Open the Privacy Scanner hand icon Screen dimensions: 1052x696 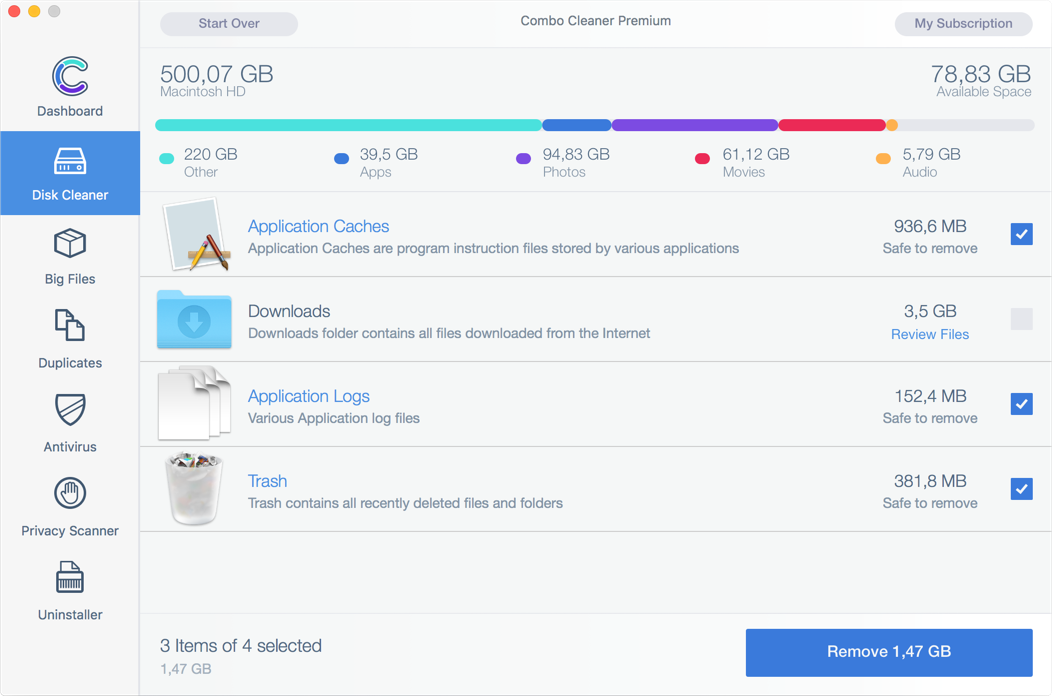click(x=70, y=493)
